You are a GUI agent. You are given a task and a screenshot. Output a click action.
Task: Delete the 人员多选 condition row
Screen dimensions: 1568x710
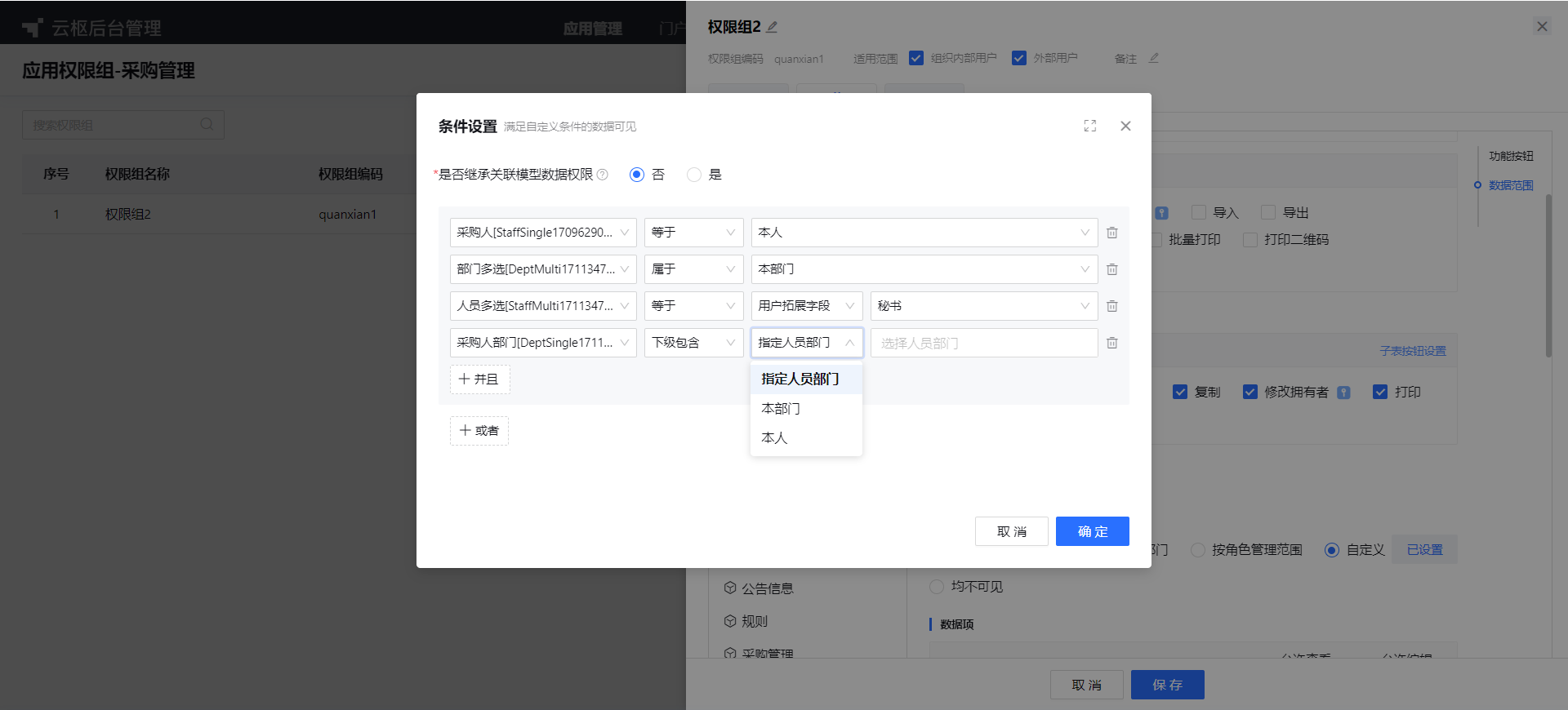click(x=1111, y=306)
